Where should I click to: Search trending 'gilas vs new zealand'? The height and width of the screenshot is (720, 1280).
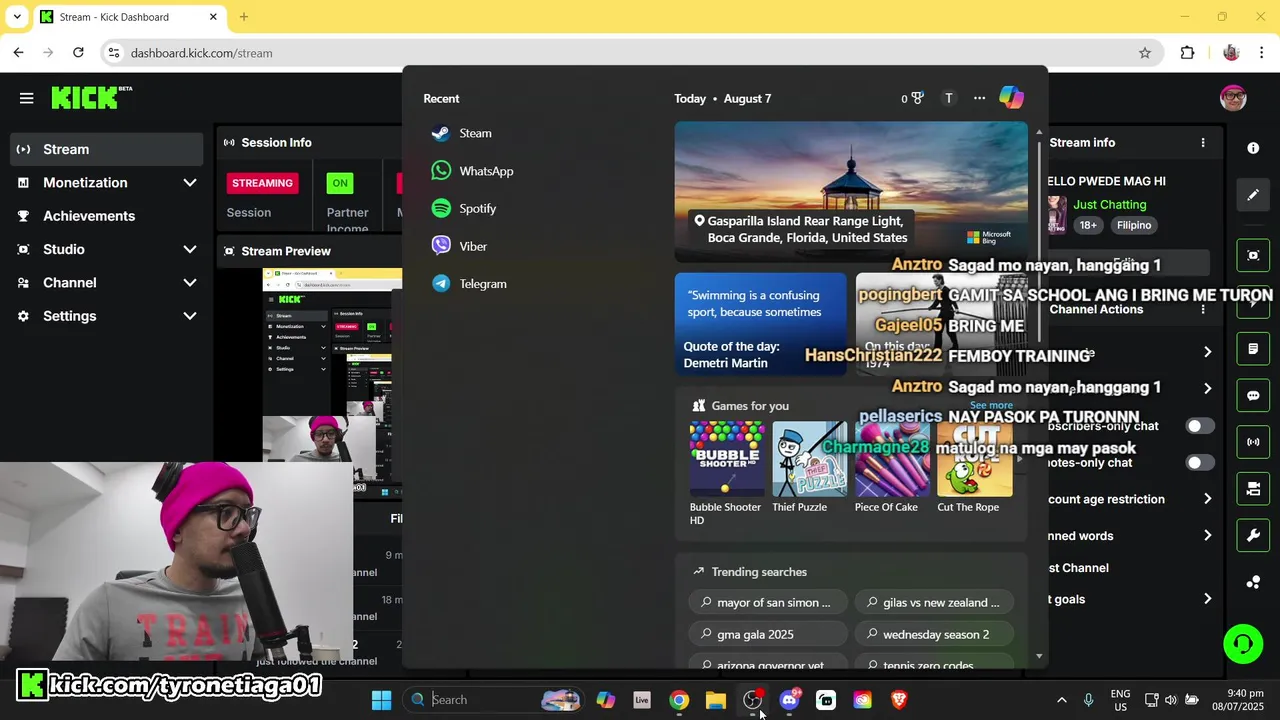[936, 602]
